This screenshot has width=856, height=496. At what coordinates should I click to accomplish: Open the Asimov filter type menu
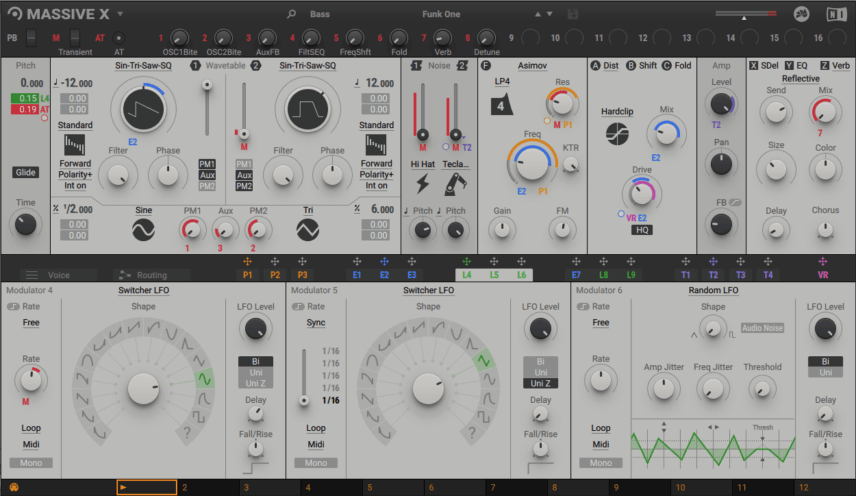point(532,65)
